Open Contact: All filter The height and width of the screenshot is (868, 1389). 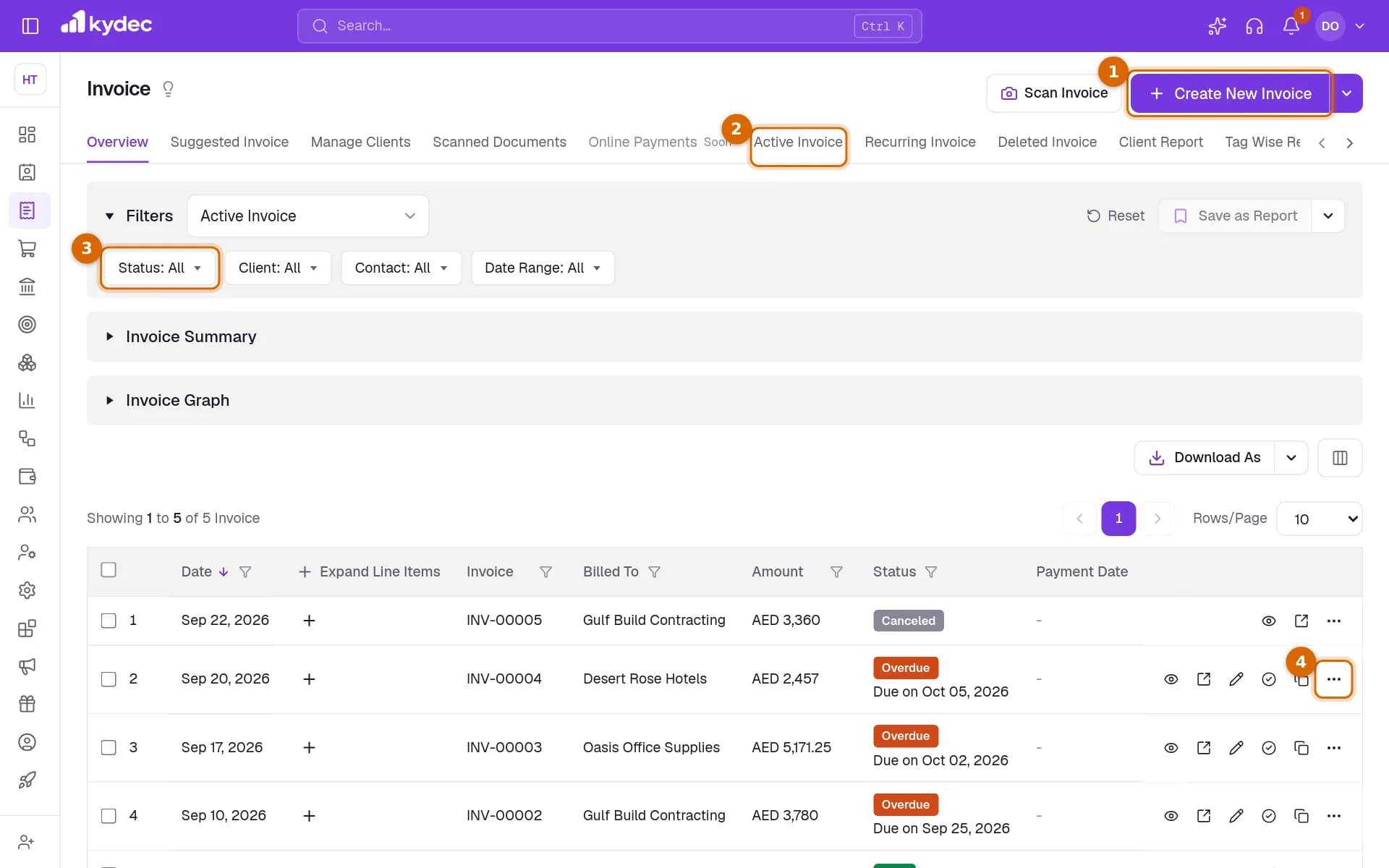click(401, 268)
